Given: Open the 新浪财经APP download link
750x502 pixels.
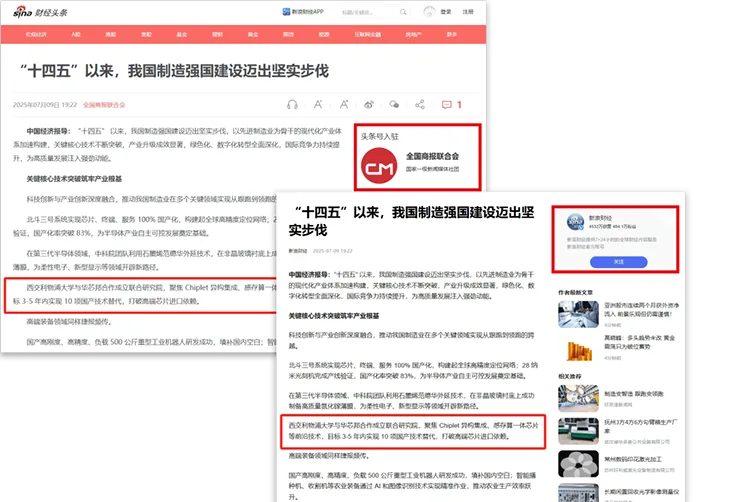Looking at the screenshot, I should coord(303,11).
